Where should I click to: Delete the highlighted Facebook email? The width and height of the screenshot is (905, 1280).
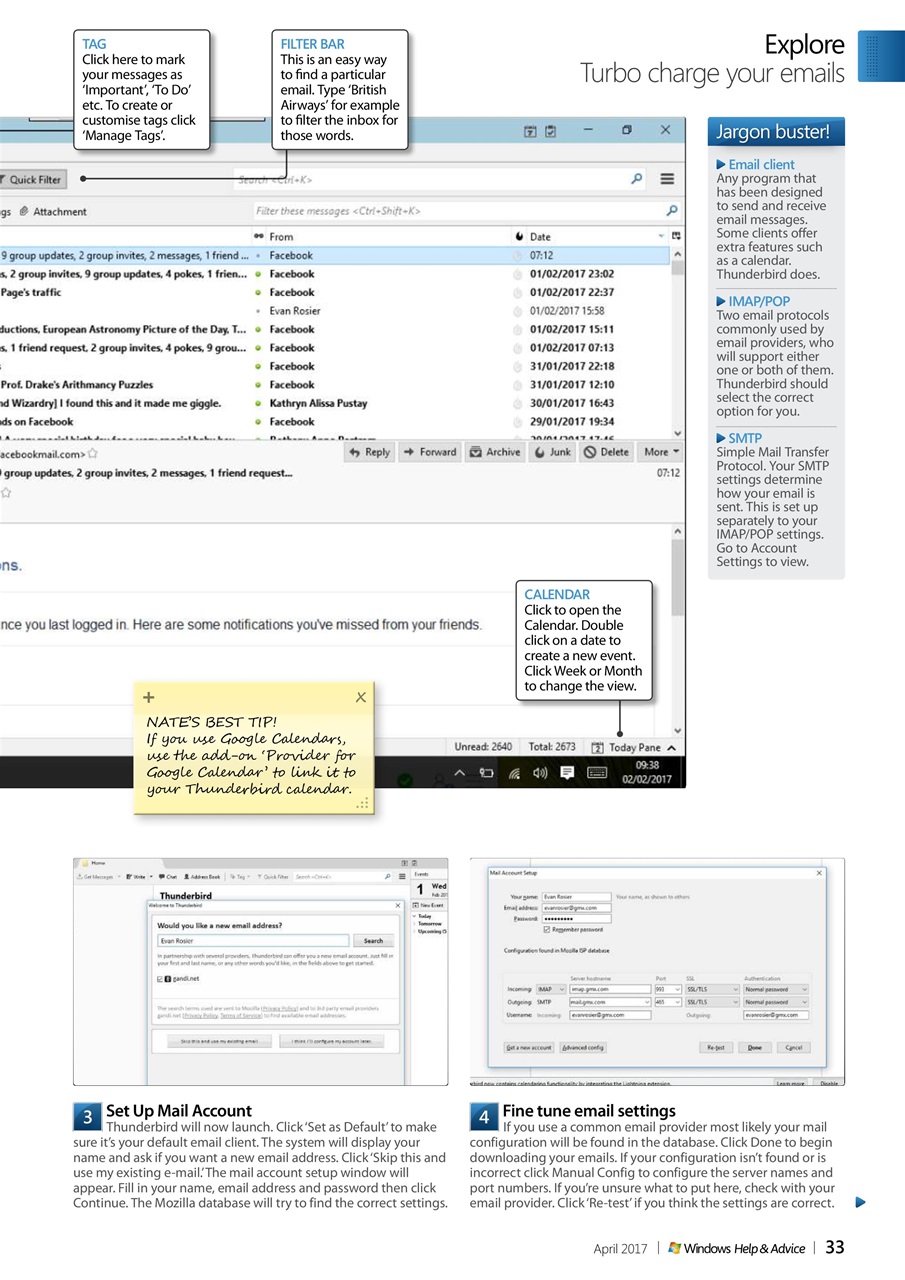pyautogui.click(x=606, y=452)
